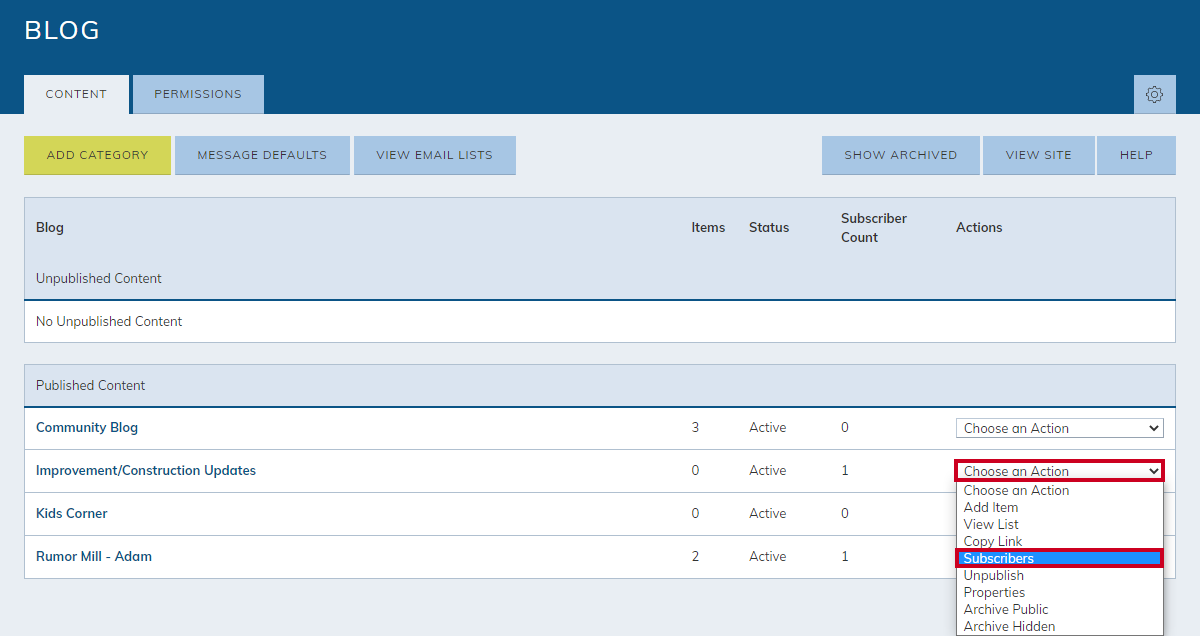This screenshot has width=1200, height=636.
Task: Open the Help button
Action: click(x=1136, y=155)
